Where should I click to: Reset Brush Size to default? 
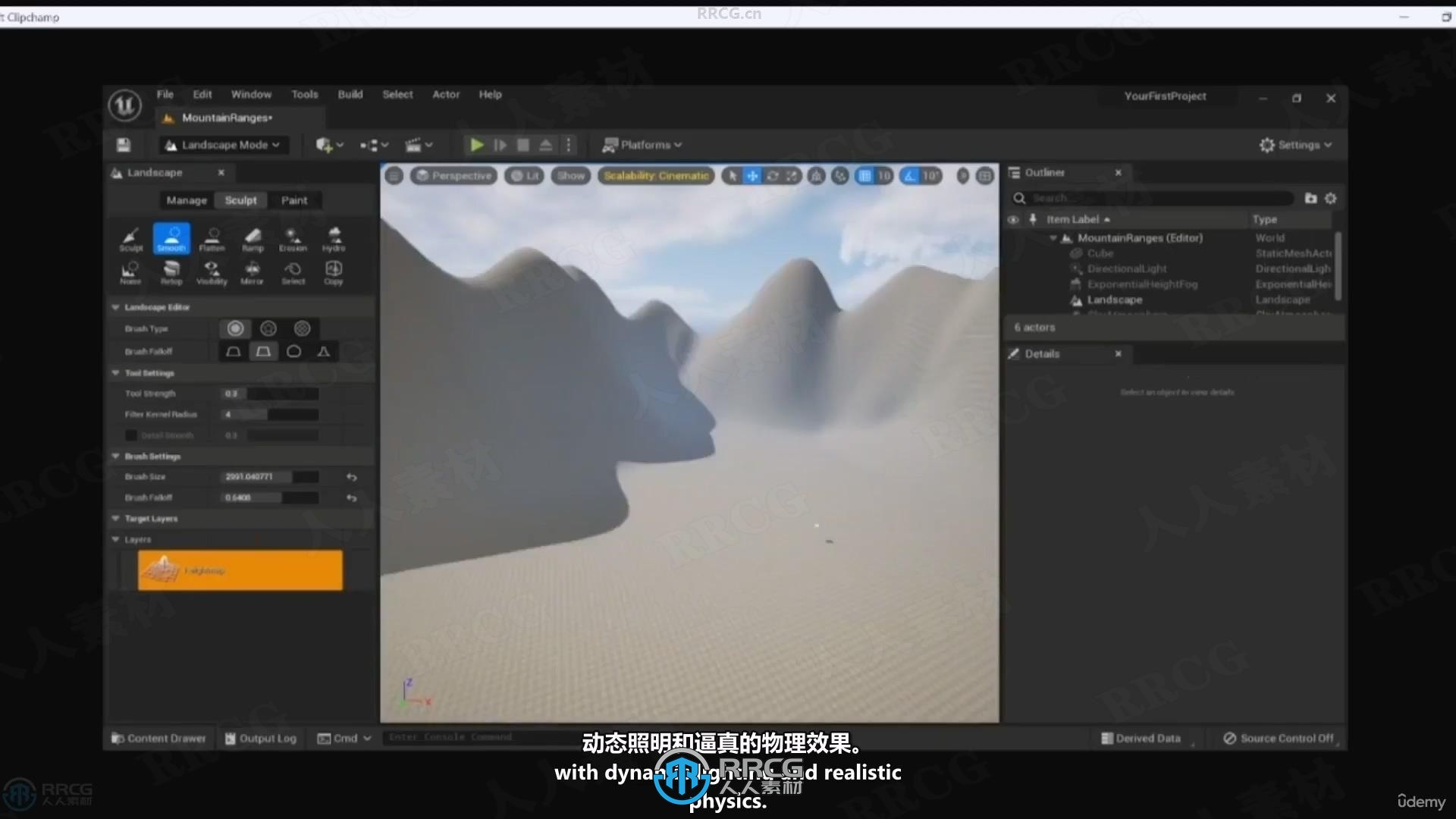click(351, 477)
